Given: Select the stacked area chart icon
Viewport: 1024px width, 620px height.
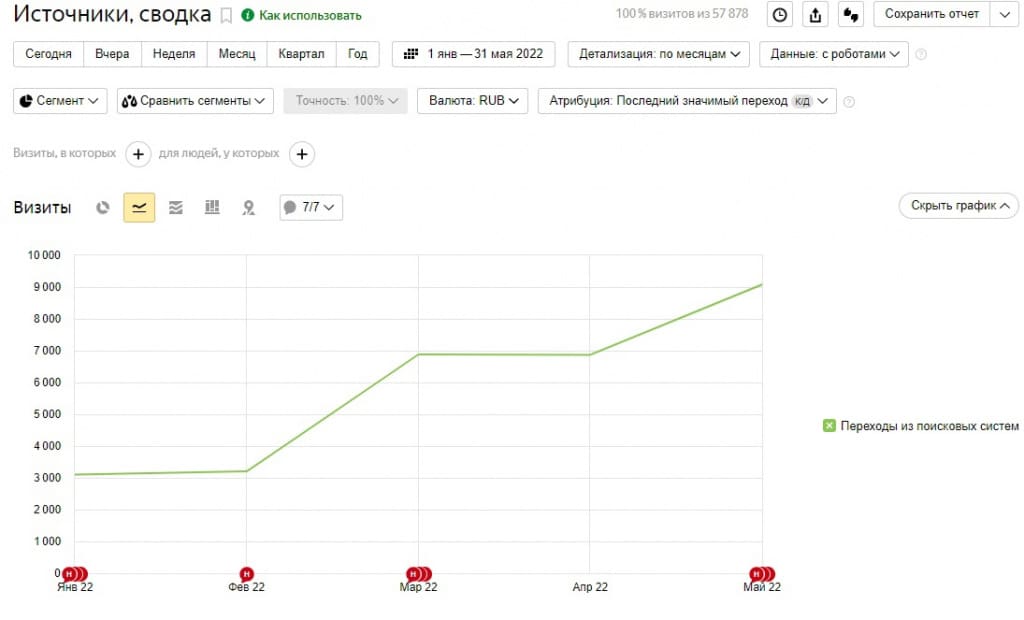Looking at the screenshot, I should tap(176, 208).
